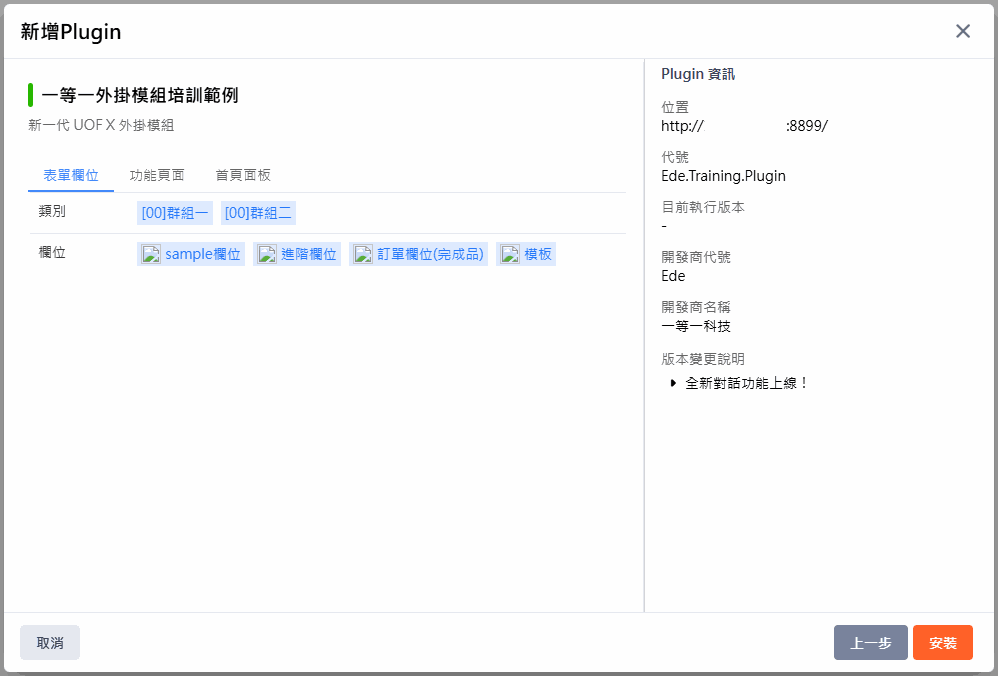Click the image icon beside 訂單欄位(完成品)
The image size is (998, 676).
pyautogui.click(x=363, y=254)
